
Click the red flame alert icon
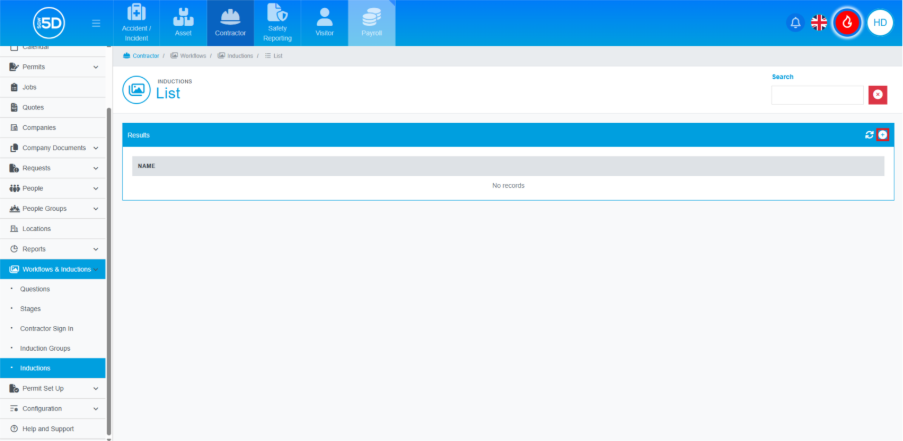pos(848,23)
